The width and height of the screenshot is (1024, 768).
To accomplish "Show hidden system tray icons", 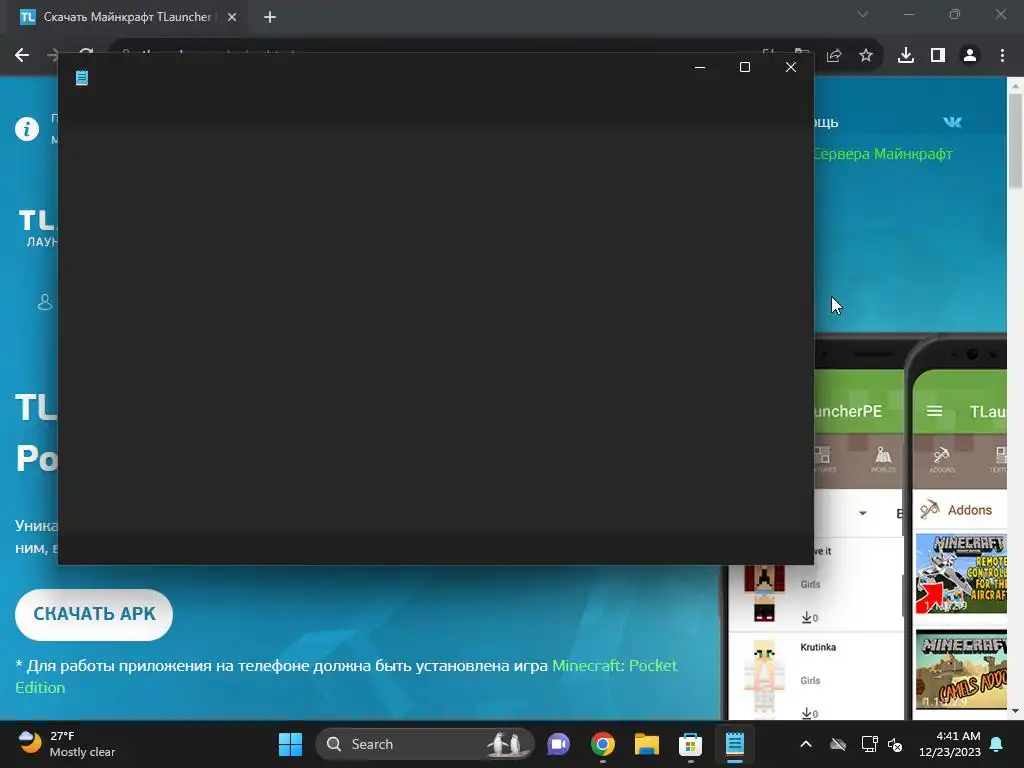I will click(x=806, y=744).
